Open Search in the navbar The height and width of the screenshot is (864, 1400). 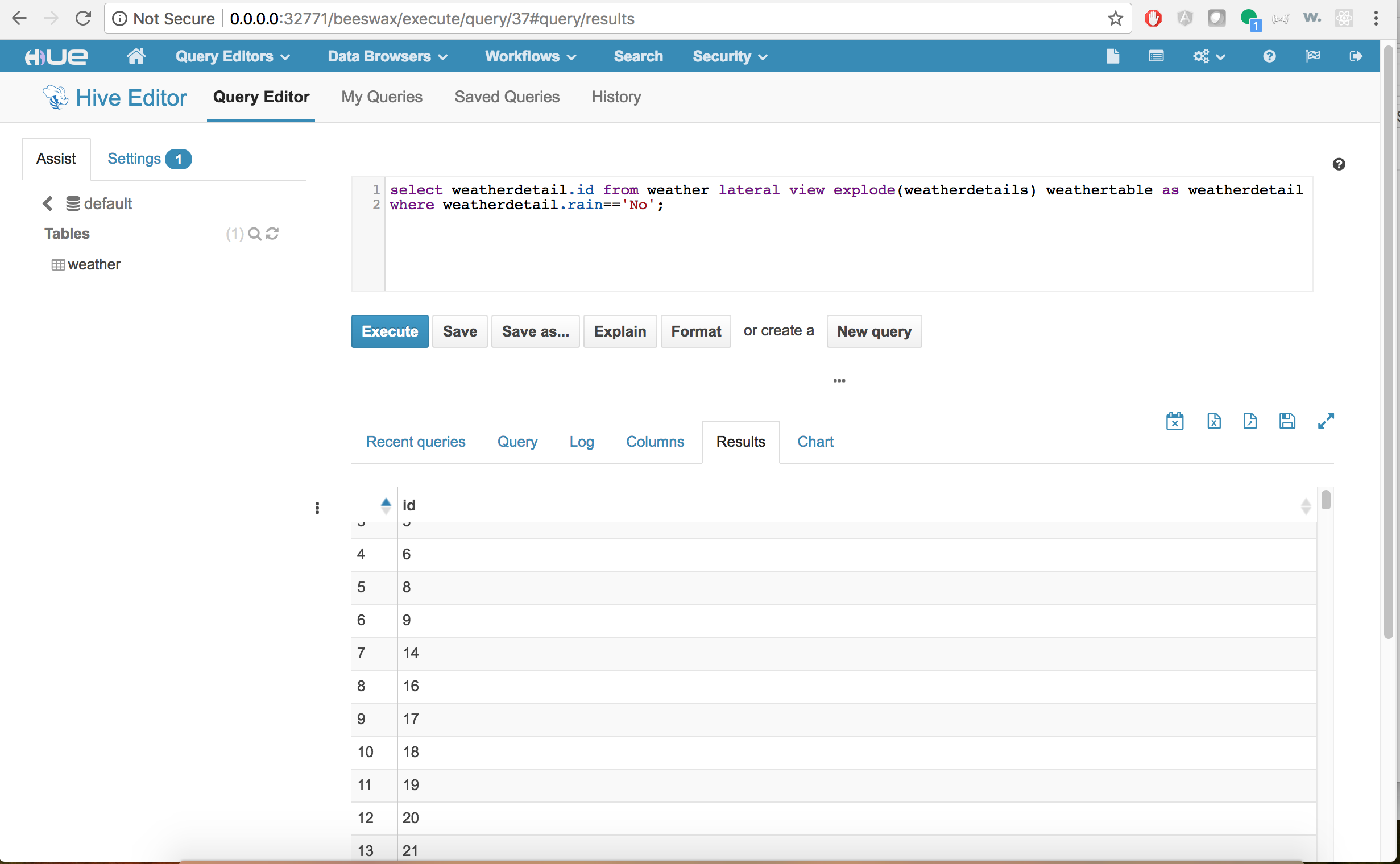pyautogui.click(x=638, y=56)
